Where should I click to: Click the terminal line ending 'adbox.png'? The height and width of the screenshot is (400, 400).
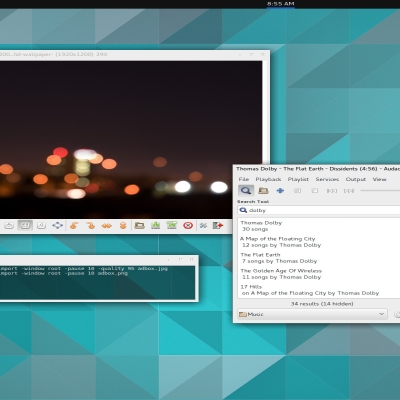tap(64, 273)
